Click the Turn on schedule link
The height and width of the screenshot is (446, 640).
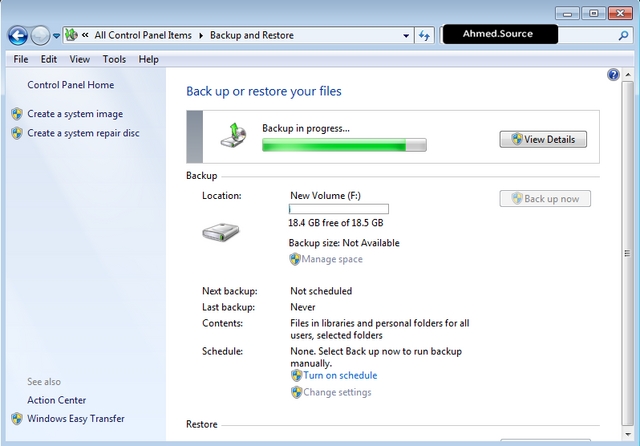tap(340, 375)
